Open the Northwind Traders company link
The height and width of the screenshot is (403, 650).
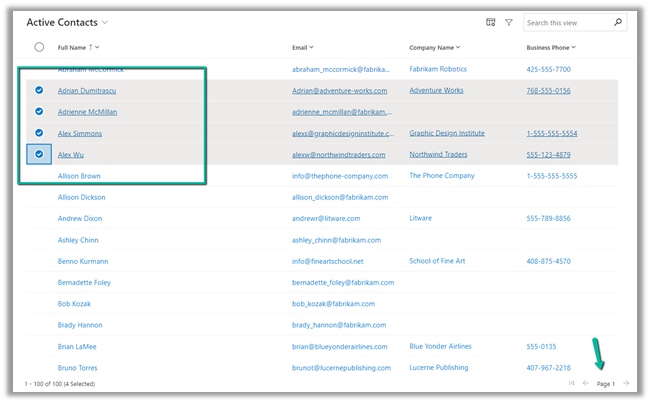436,155
